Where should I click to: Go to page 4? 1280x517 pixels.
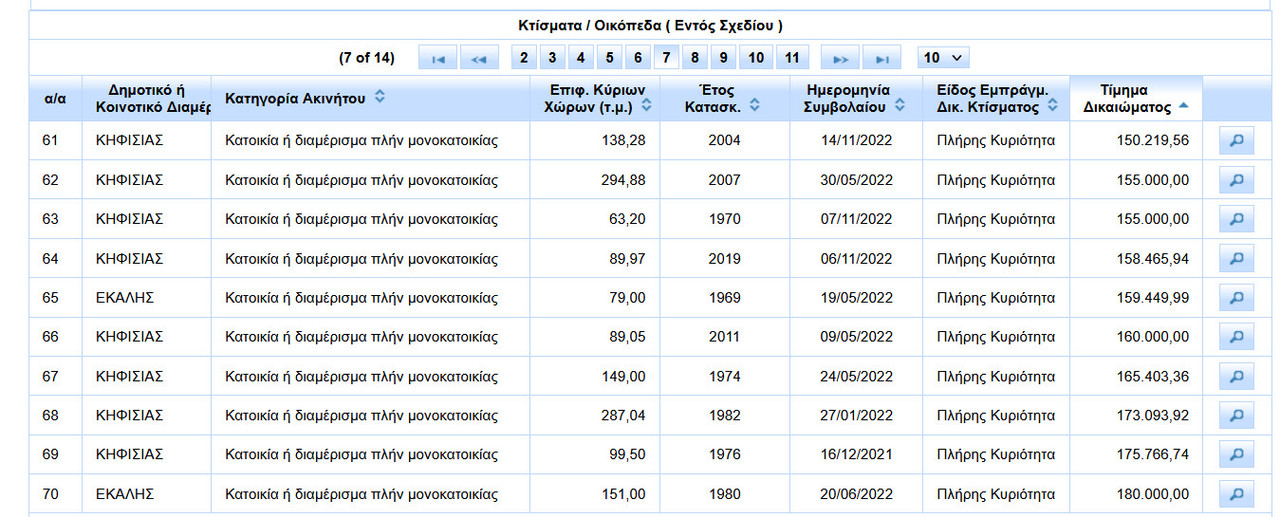[x=580, y=58]
